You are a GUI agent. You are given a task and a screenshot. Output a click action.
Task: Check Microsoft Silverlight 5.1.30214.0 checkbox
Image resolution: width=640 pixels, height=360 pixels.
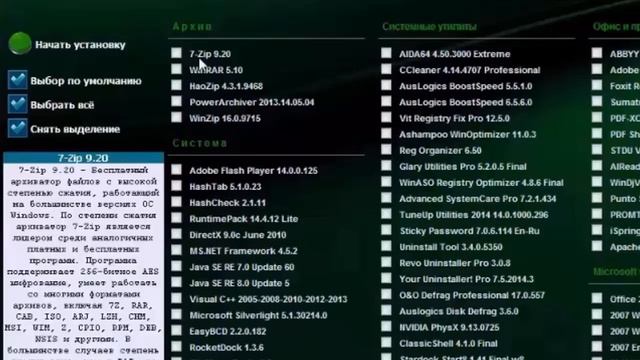[176, 314]
